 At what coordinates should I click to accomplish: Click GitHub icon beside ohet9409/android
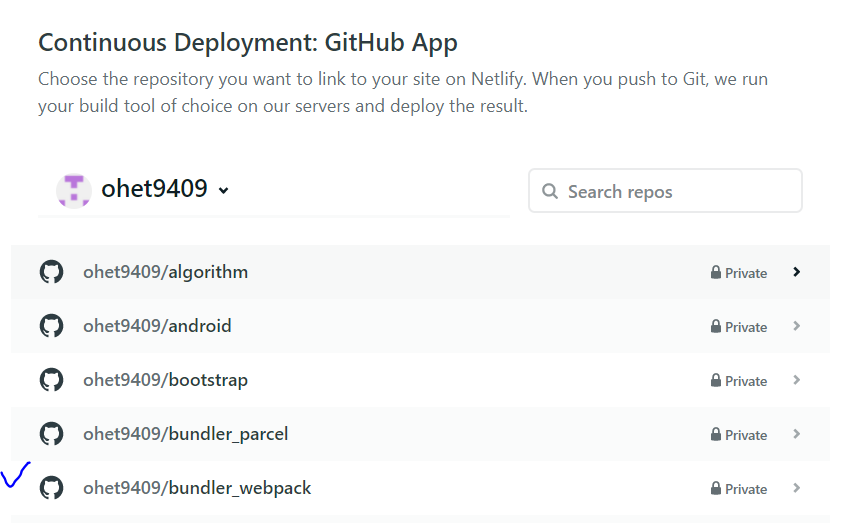click(51, 326)
